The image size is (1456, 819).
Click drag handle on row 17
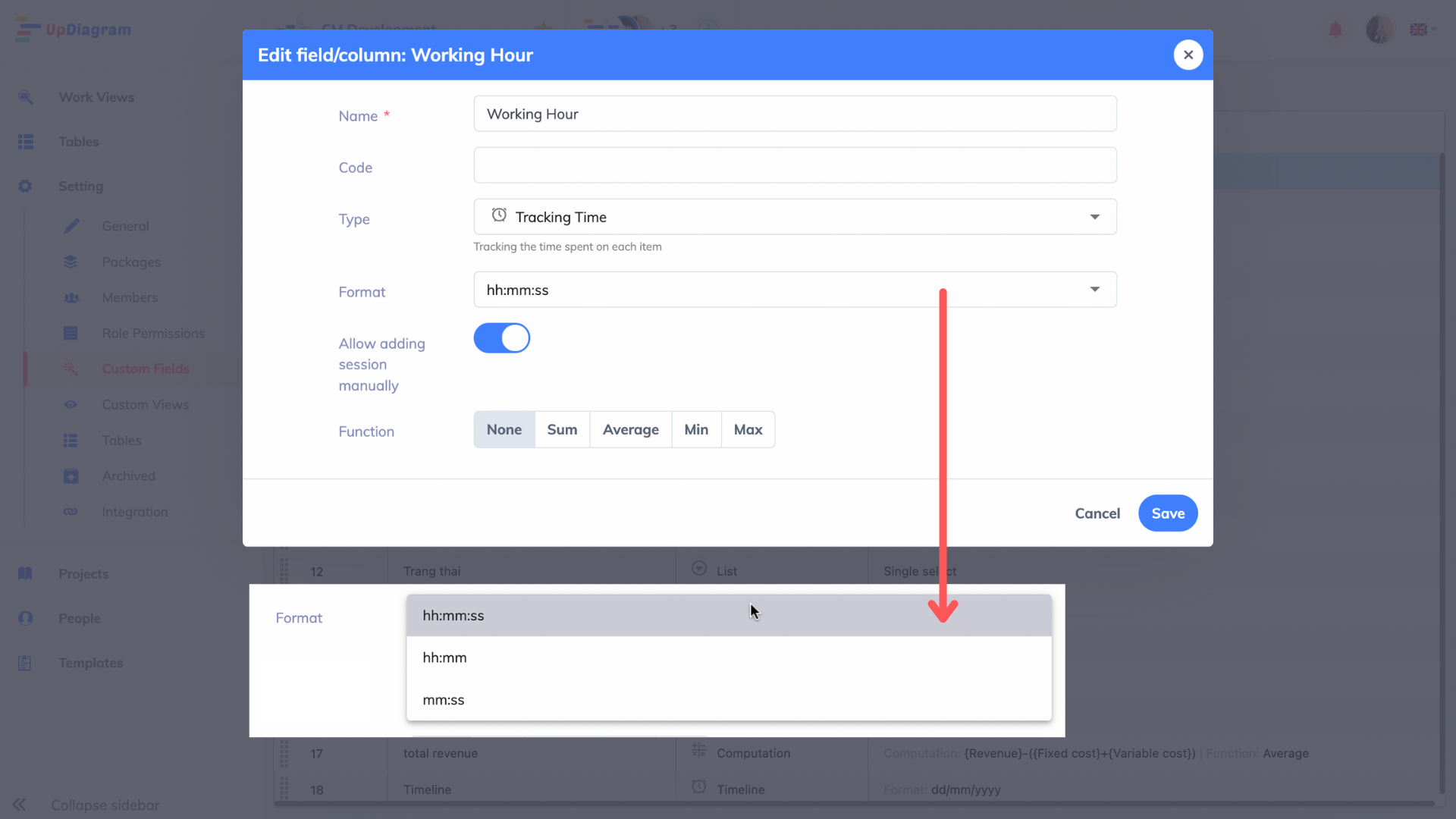[x=284, y=753]
